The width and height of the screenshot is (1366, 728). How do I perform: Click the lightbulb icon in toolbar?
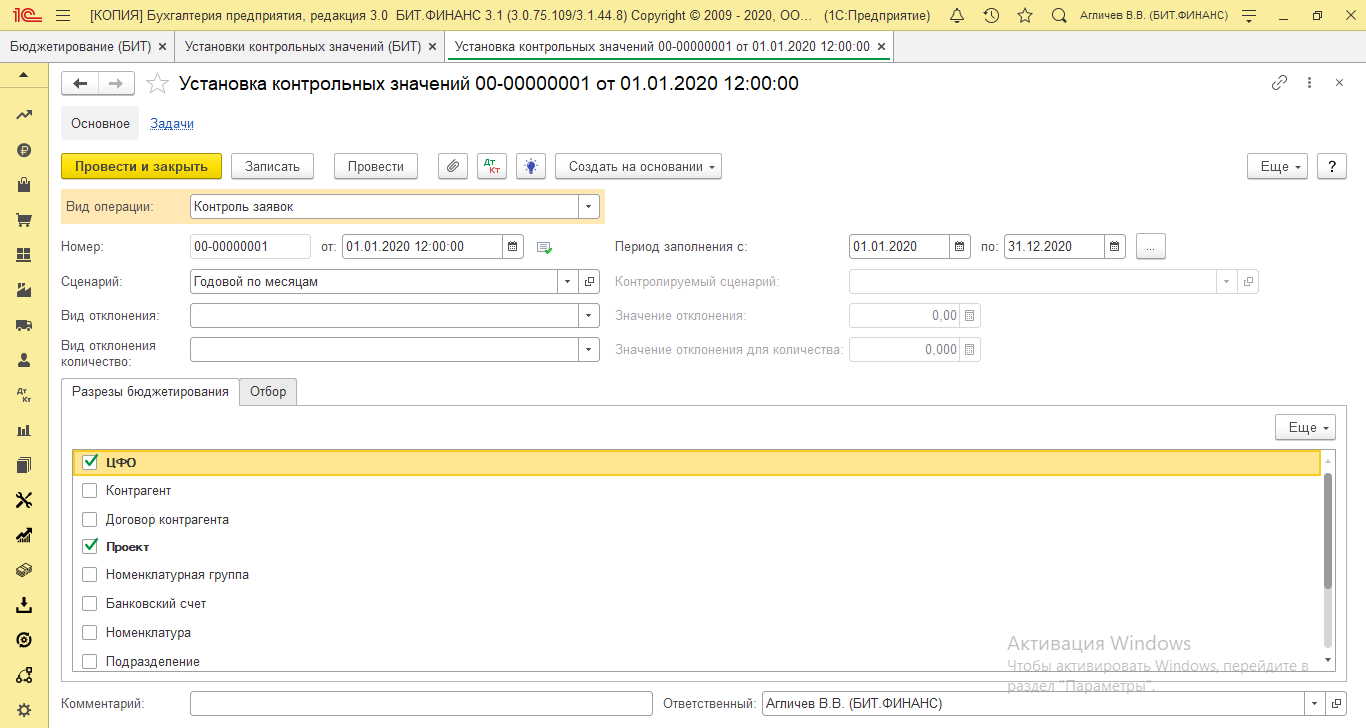530,167
